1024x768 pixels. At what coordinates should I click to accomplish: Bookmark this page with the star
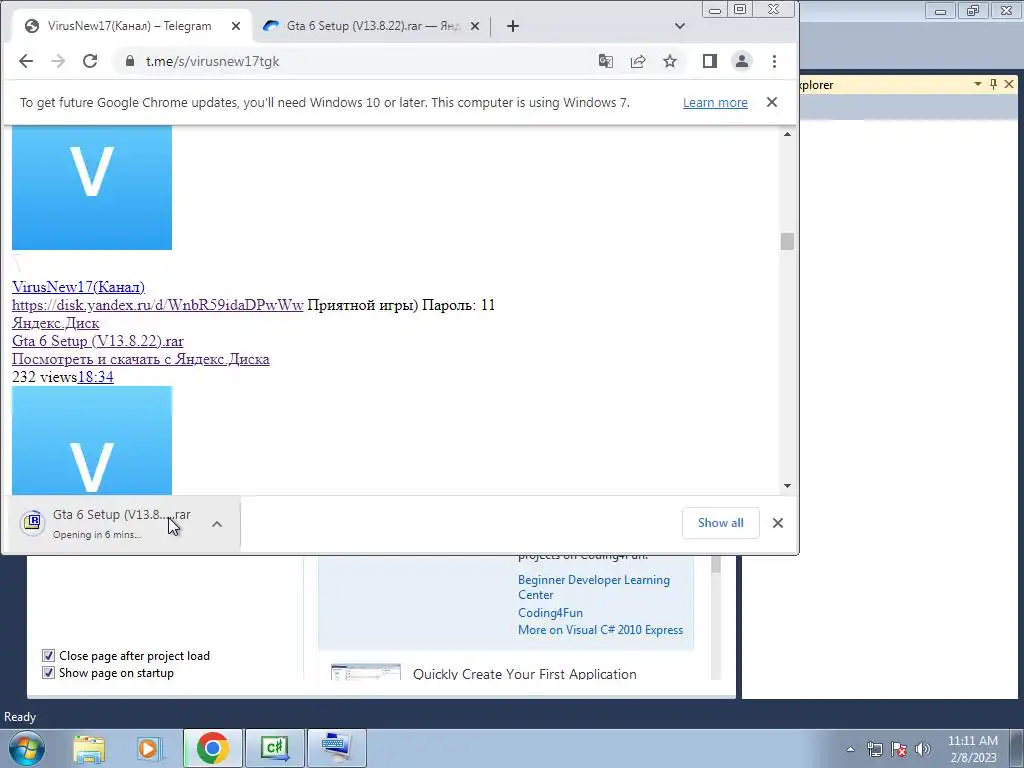670,61
